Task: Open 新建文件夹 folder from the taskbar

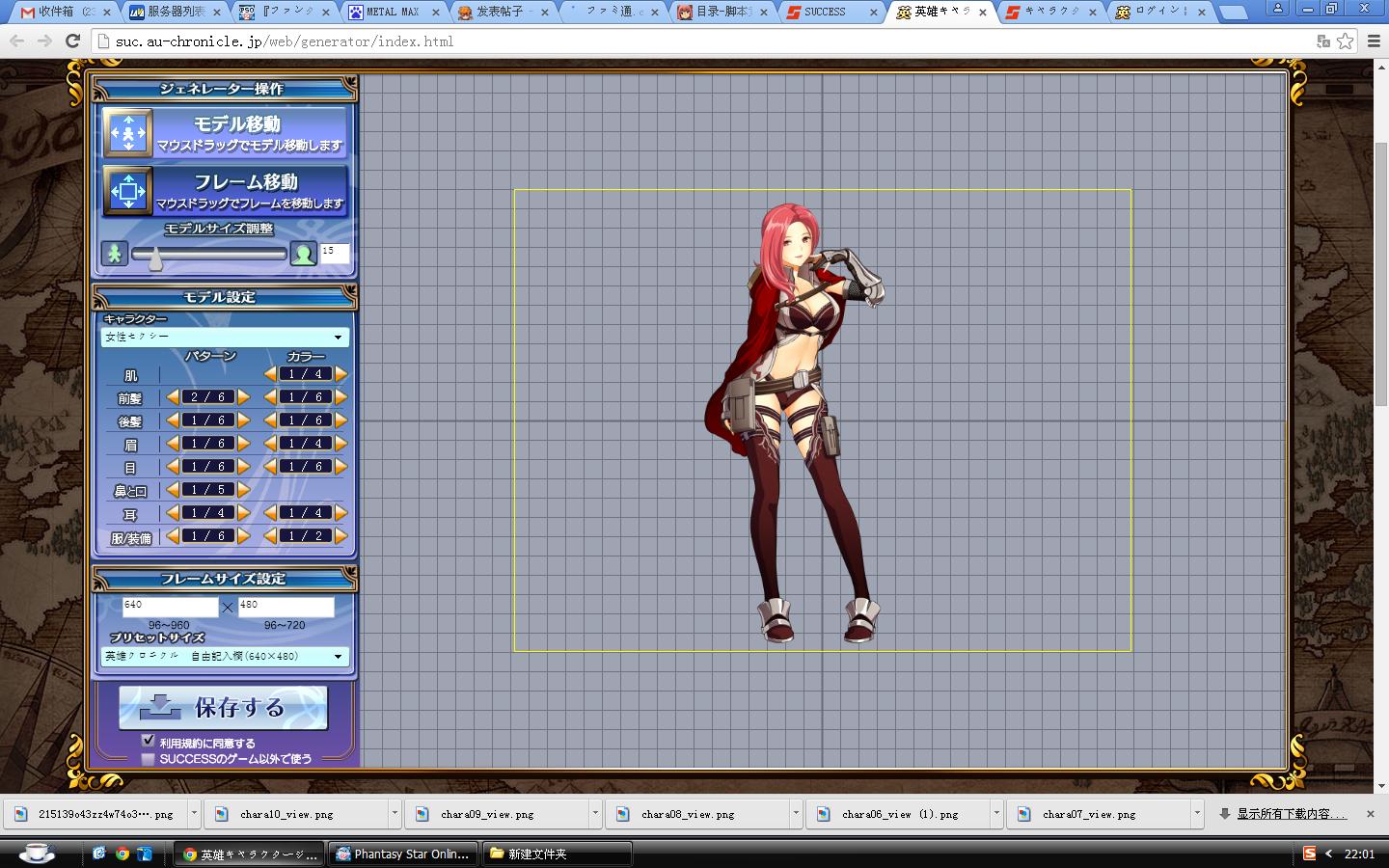Action: pyautogui.click(x=557, y=854)
